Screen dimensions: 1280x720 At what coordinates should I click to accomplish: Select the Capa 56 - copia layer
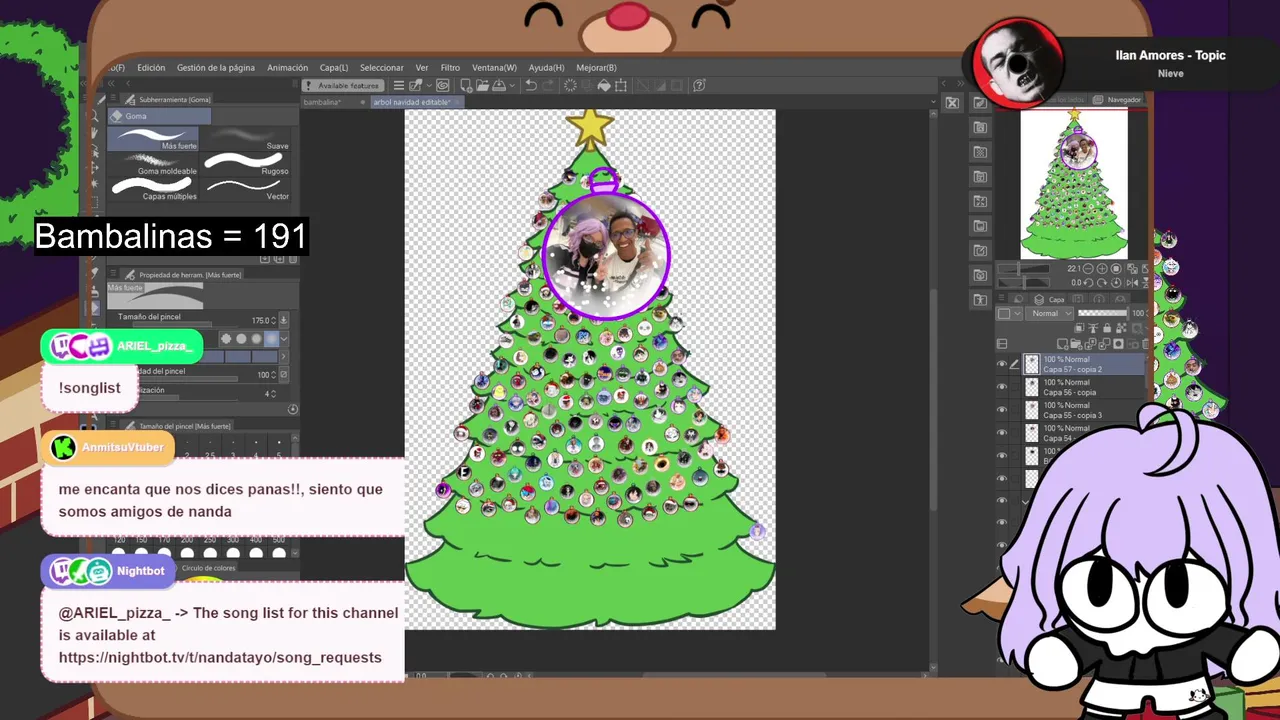tap(1083, 387)
